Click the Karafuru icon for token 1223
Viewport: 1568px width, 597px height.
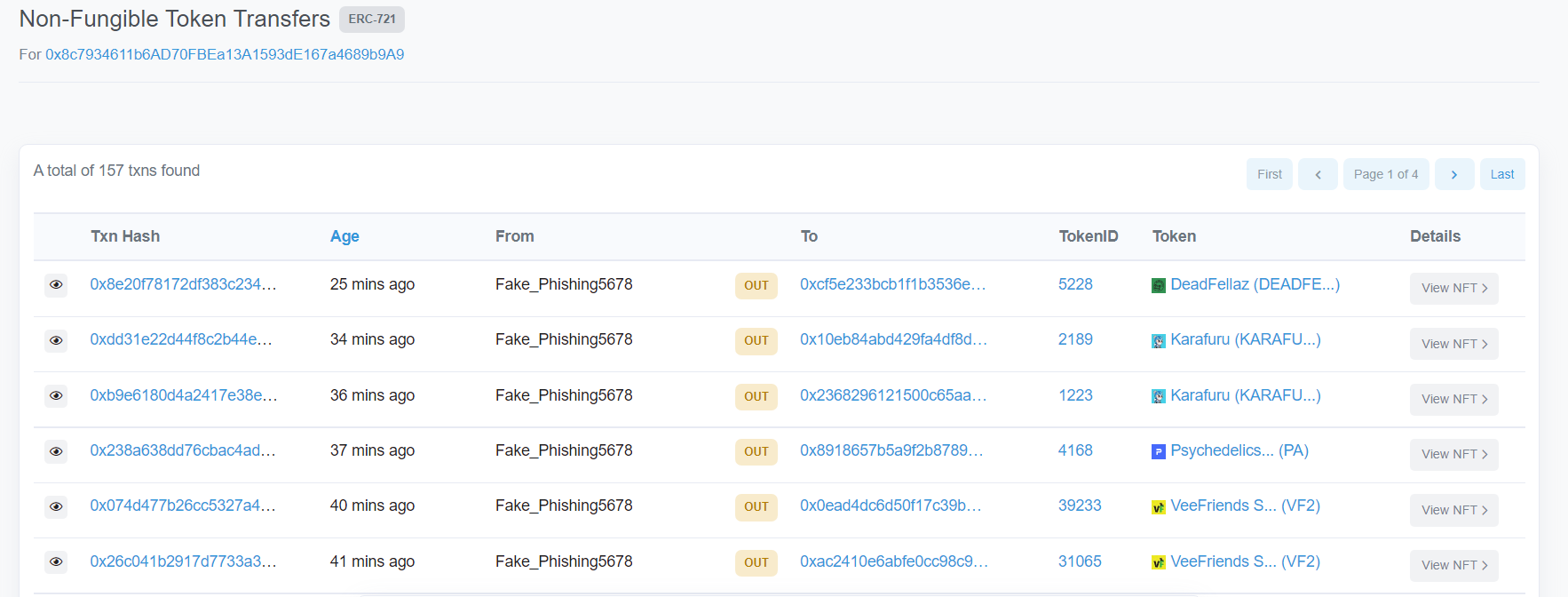point(1158,396)
